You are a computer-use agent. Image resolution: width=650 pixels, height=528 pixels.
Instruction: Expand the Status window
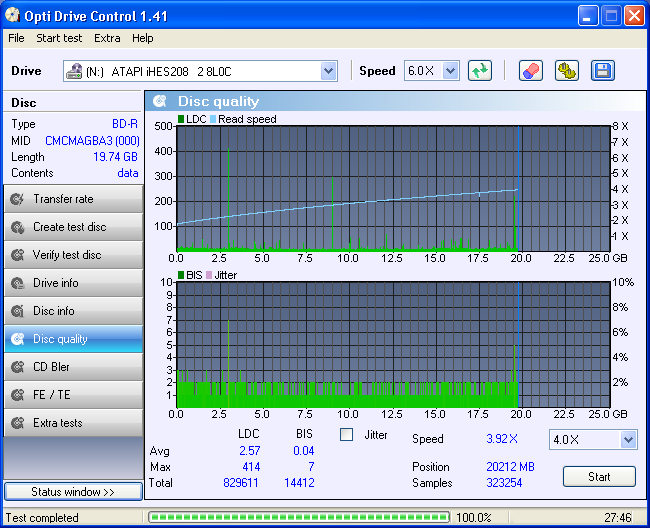pos(73,492)
